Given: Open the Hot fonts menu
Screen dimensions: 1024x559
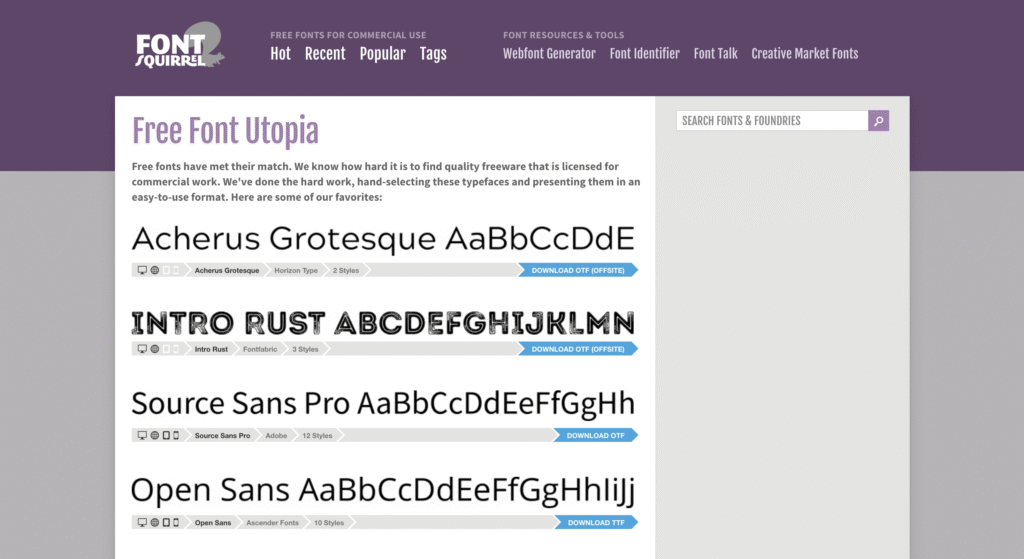Looking at the screenshot, I should click(280, 54).
